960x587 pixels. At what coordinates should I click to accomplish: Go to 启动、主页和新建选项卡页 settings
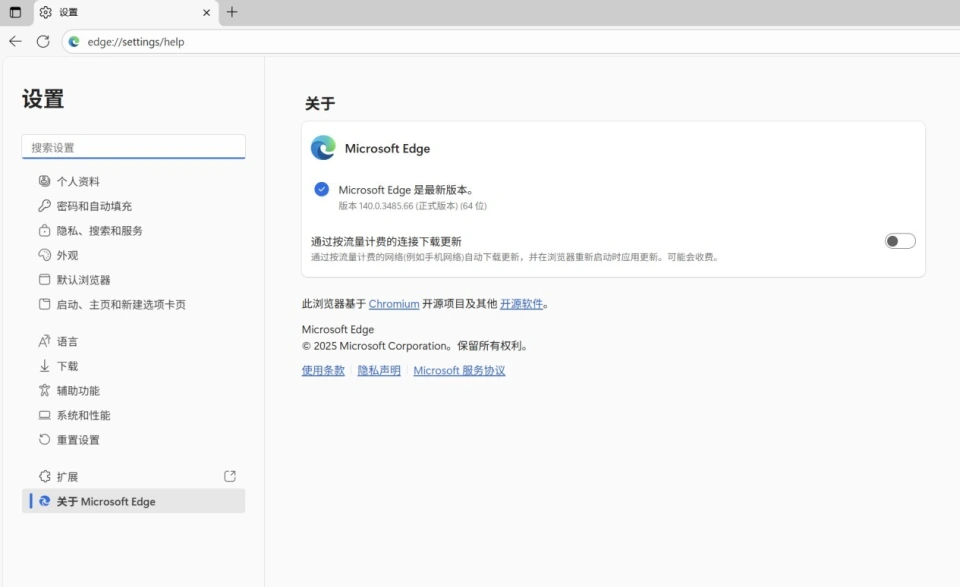point(120,304)
